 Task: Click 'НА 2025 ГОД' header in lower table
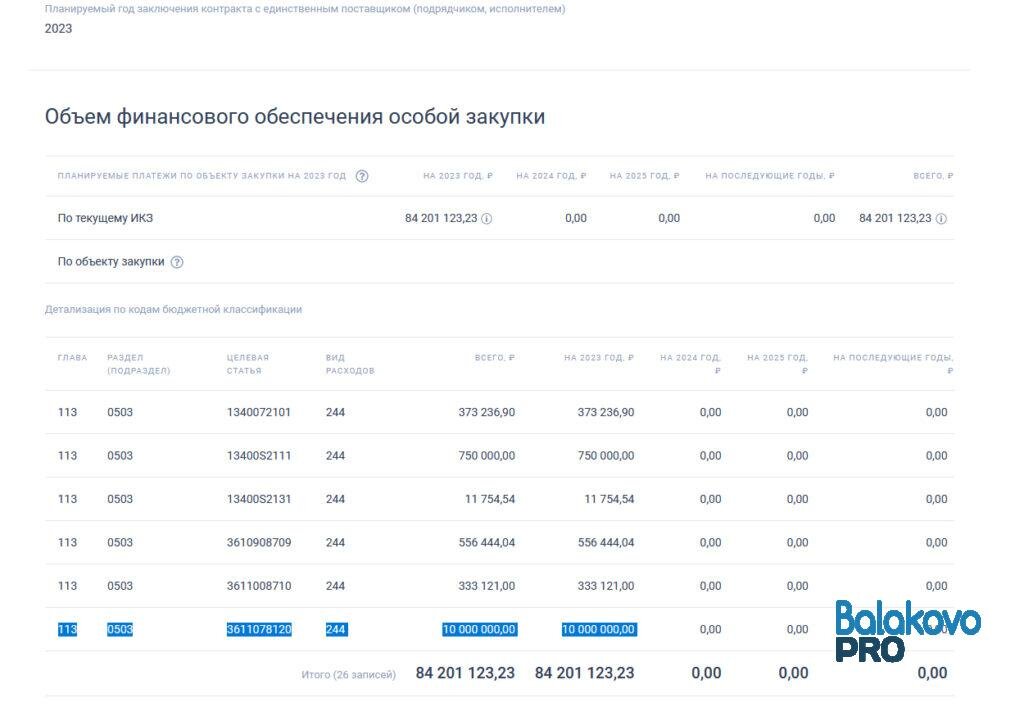tap(777, 364)
